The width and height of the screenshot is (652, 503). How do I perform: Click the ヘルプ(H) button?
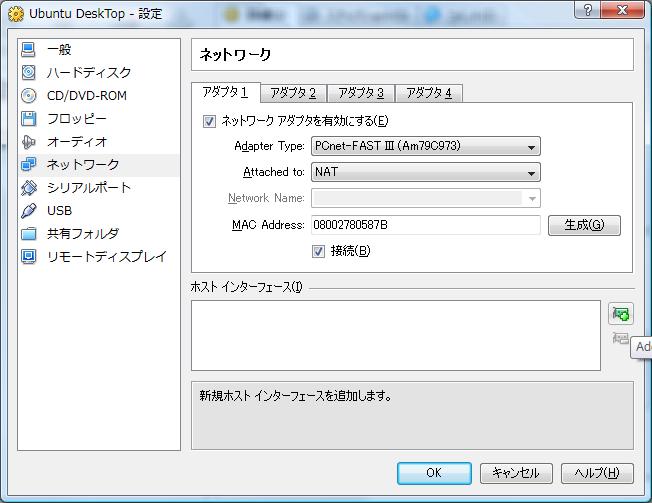[x=597, y=473]
